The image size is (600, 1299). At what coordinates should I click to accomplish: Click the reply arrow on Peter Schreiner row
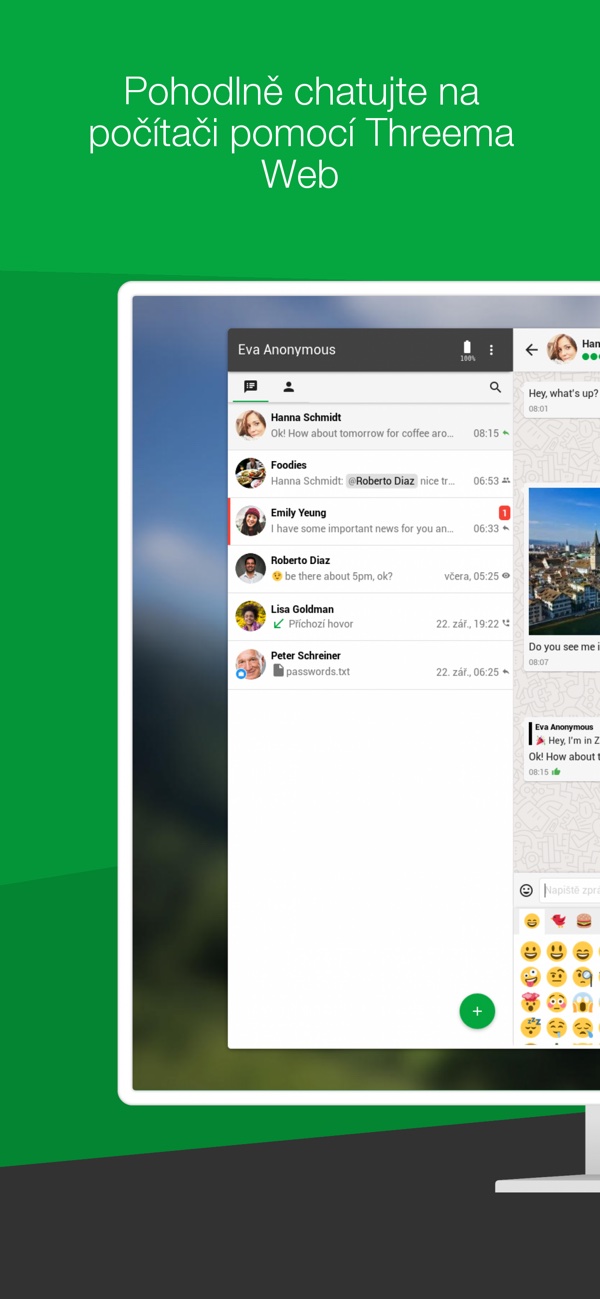[506, 672]
